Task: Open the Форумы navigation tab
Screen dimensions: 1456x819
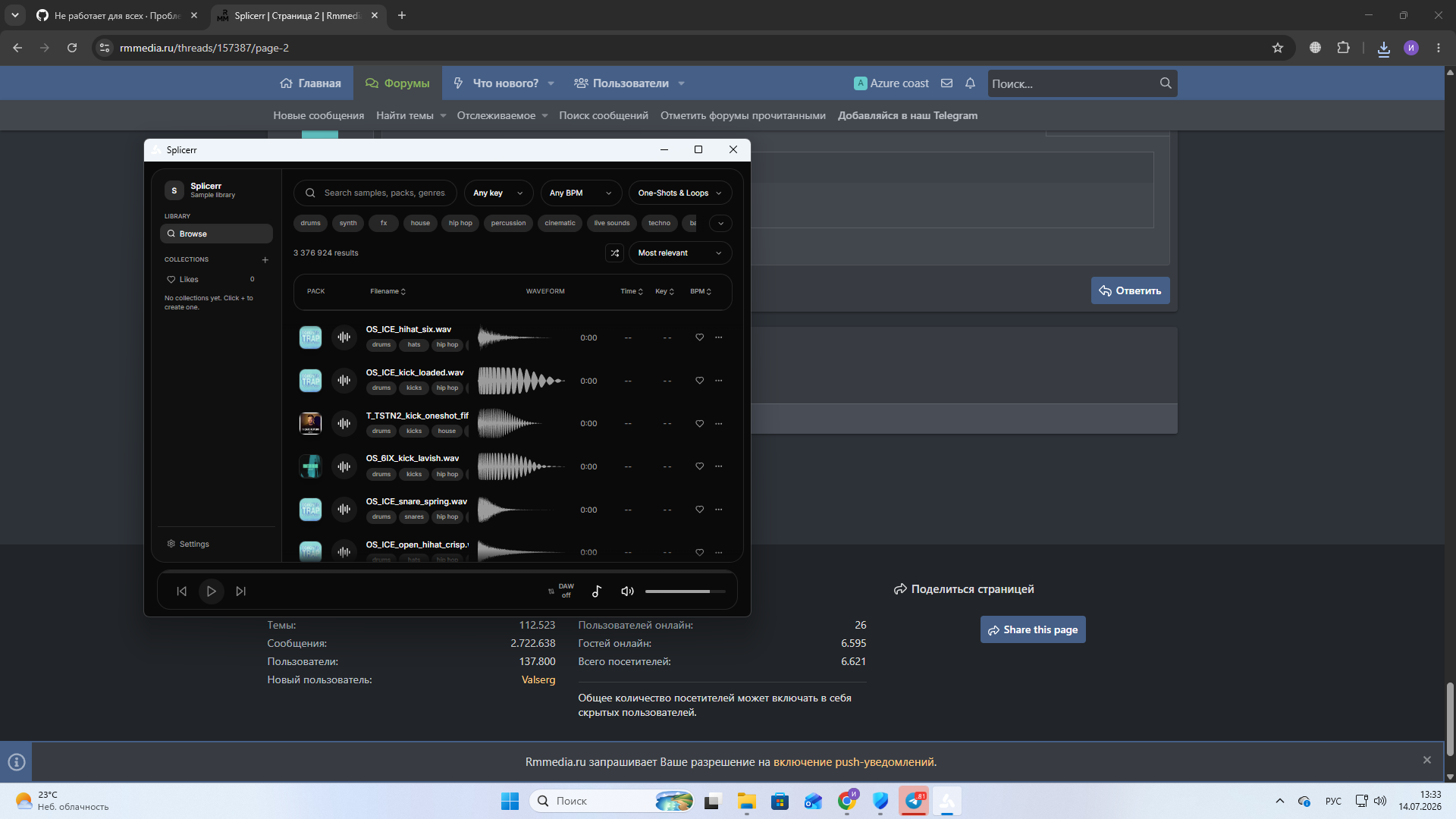Action: [x=397, y=83]
